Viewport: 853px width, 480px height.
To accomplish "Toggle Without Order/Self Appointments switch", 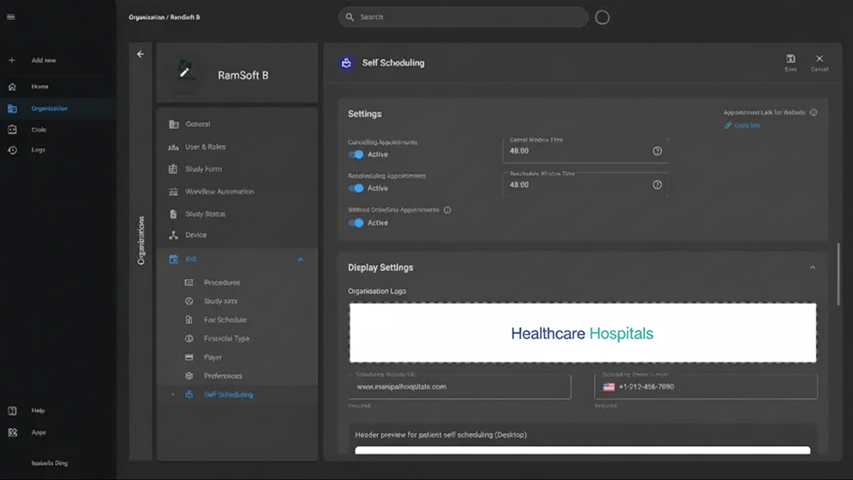I will coord(356,223).
